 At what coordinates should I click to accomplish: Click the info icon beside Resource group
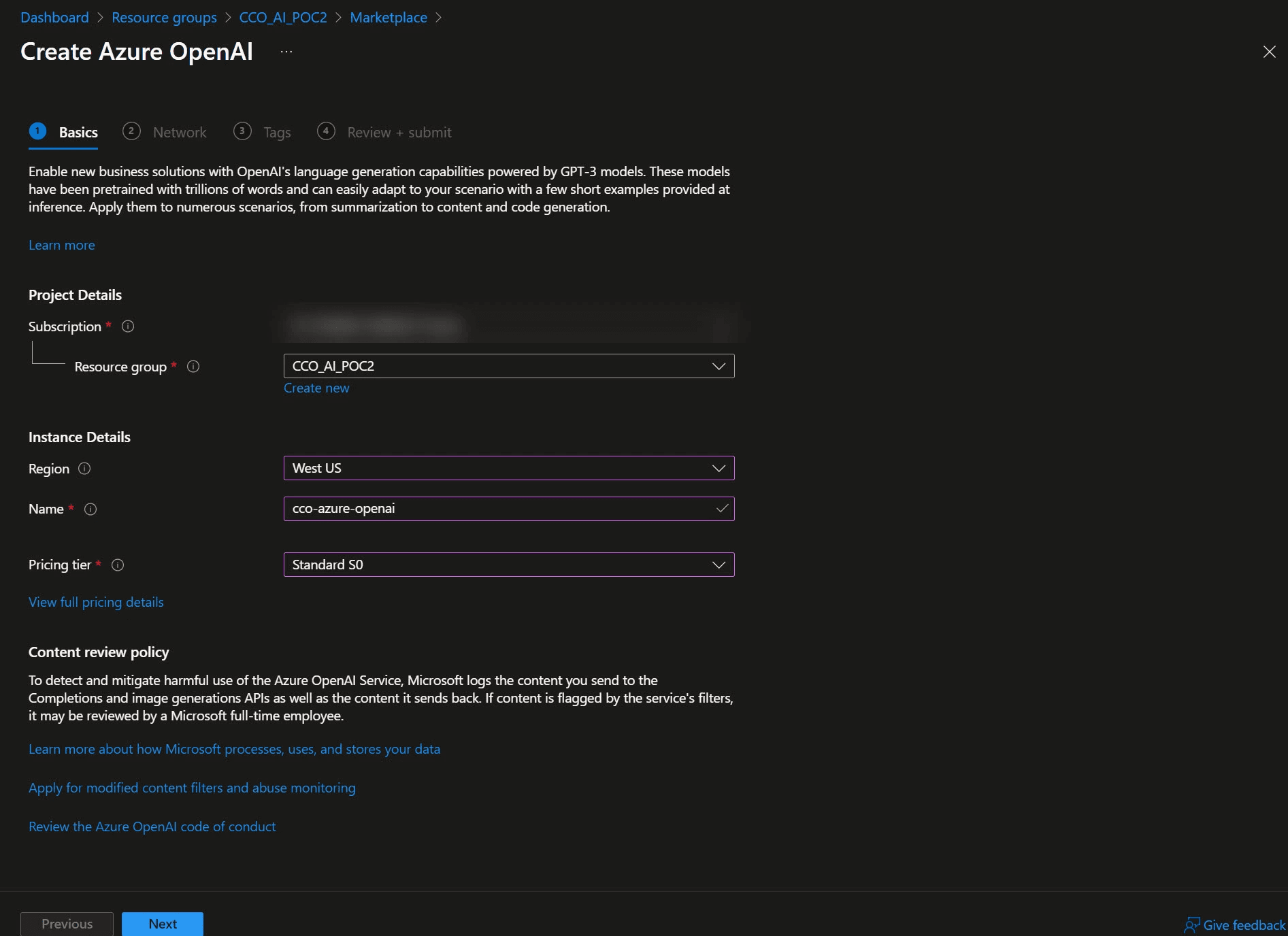193,367
